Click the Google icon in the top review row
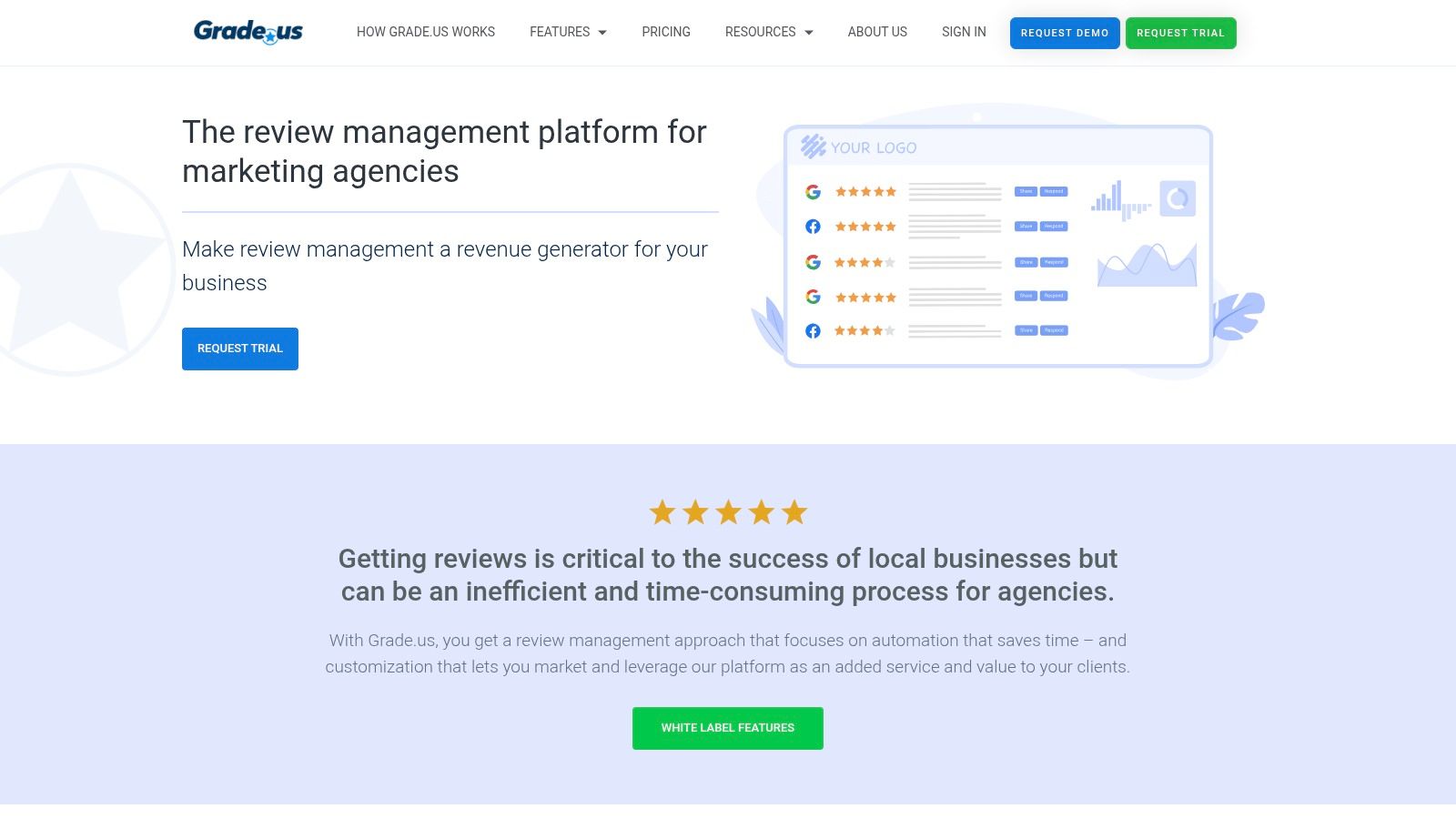 tap(813, 192)
